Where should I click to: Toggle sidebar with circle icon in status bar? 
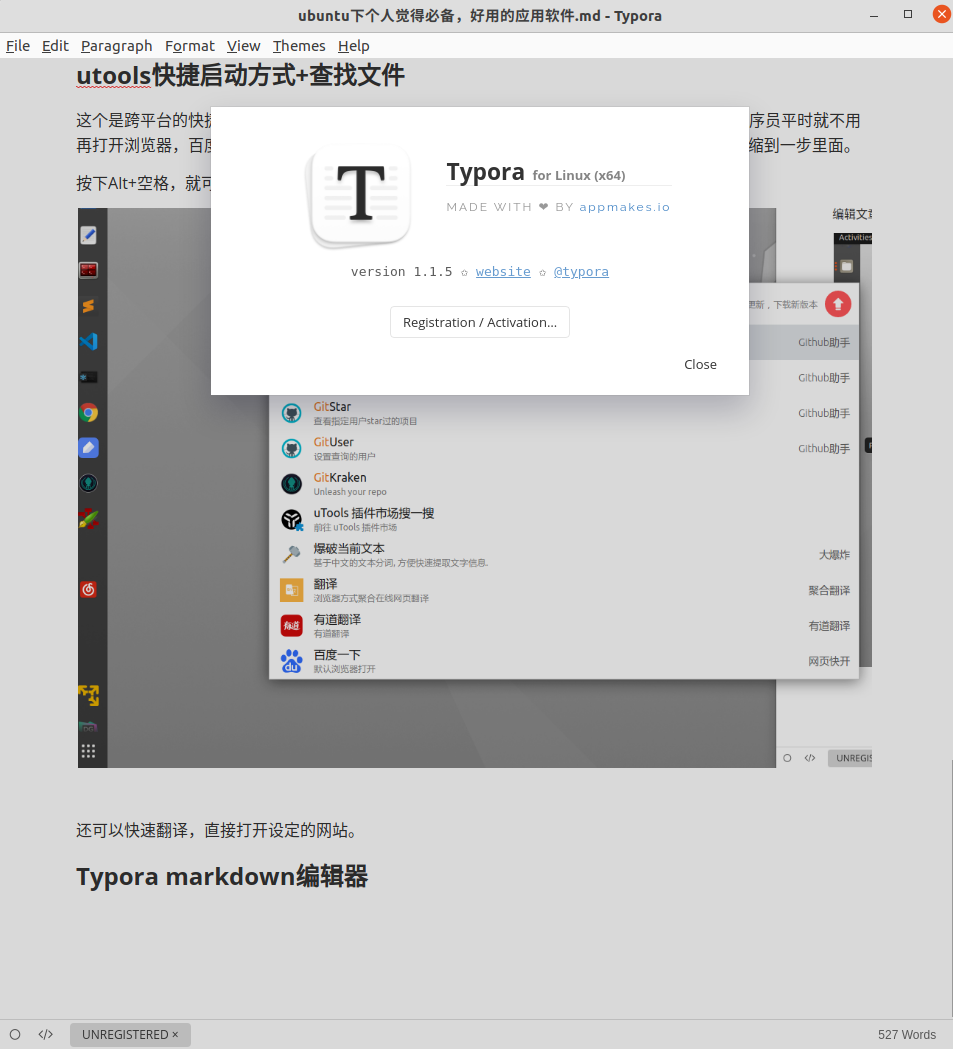click(15, 1034)
